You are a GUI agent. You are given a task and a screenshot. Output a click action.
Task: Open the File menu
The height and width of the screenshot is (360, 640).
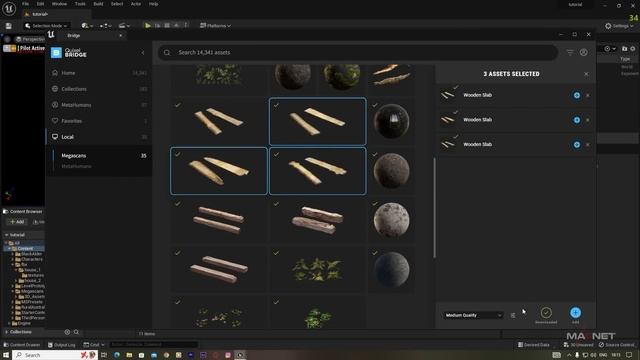pyautogui.click(x=25, y=4)
